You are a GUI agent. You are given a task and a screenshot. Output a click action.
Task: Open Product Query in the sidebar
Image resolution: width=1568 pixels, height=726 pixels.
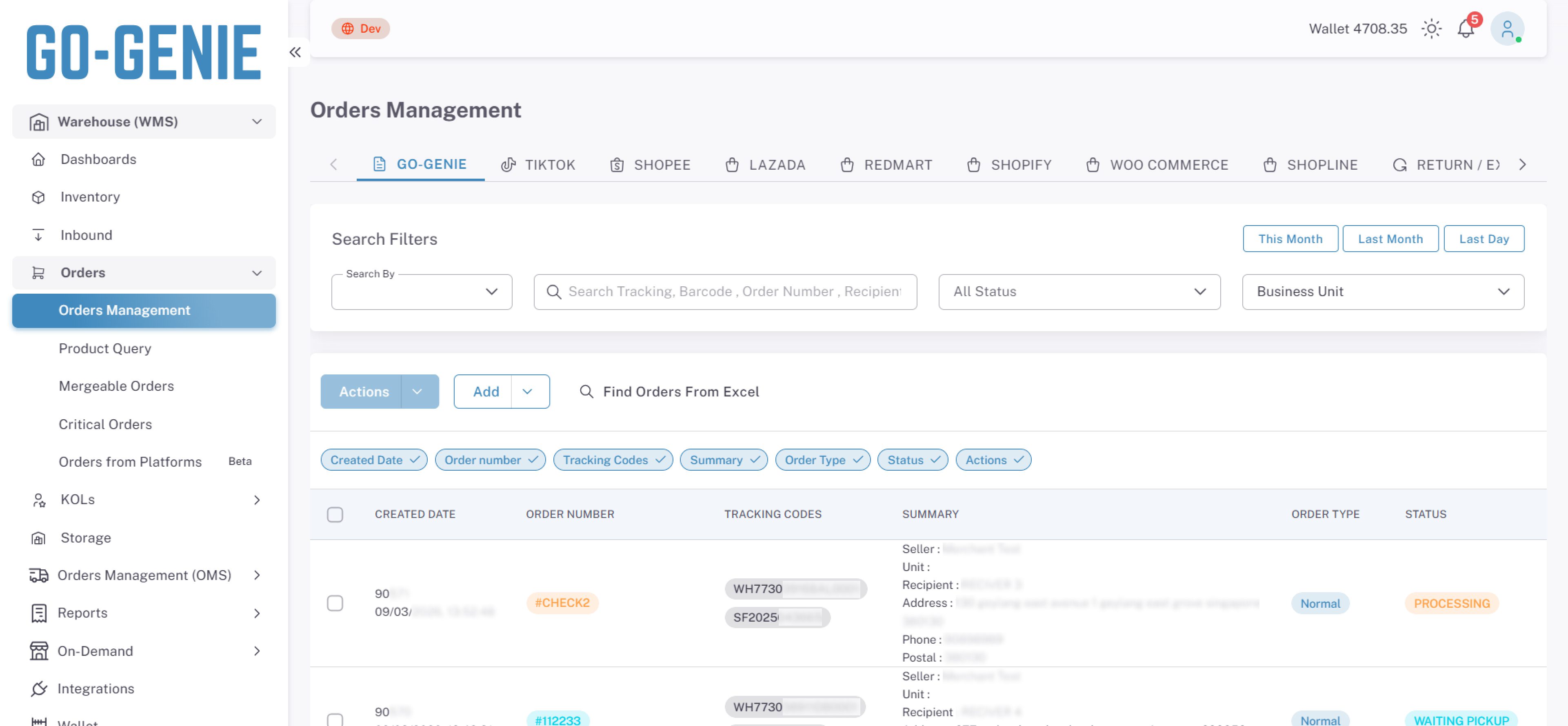(x=105, y=349)
